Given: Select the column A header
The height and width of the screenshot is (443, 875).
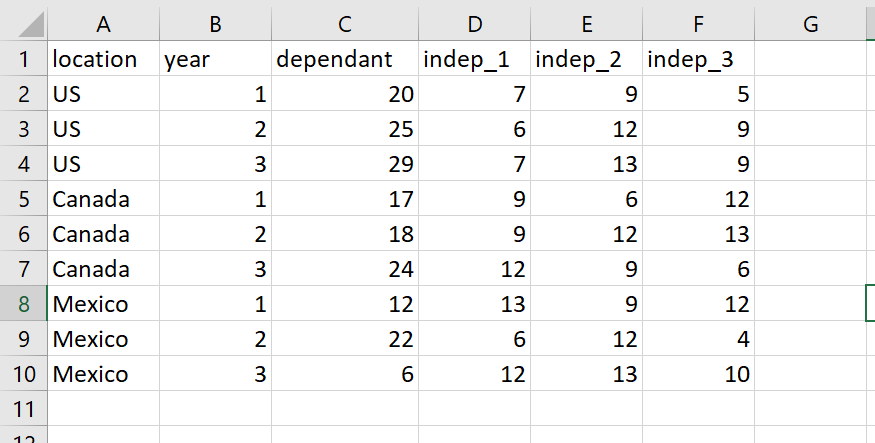Looking at the screenshot, I should 103,24.
